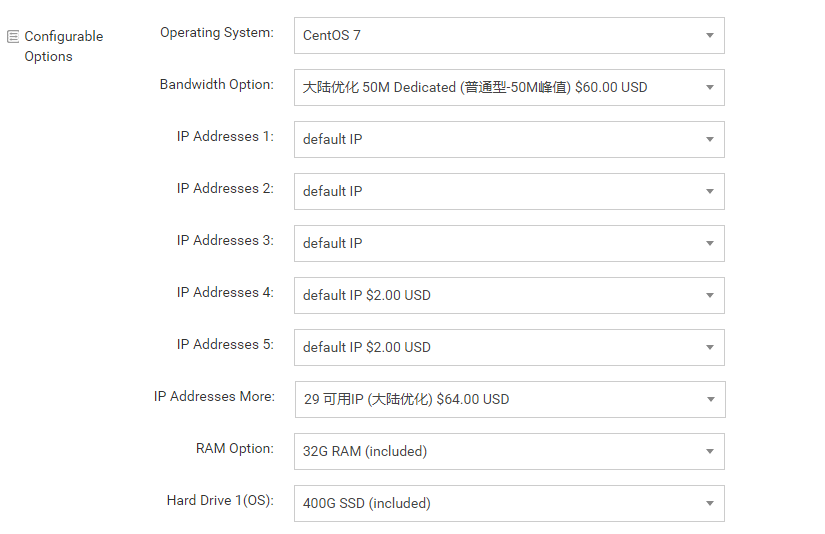Open the IP Addresses 1 dropdown
The image size is (825, 534).
508,139
